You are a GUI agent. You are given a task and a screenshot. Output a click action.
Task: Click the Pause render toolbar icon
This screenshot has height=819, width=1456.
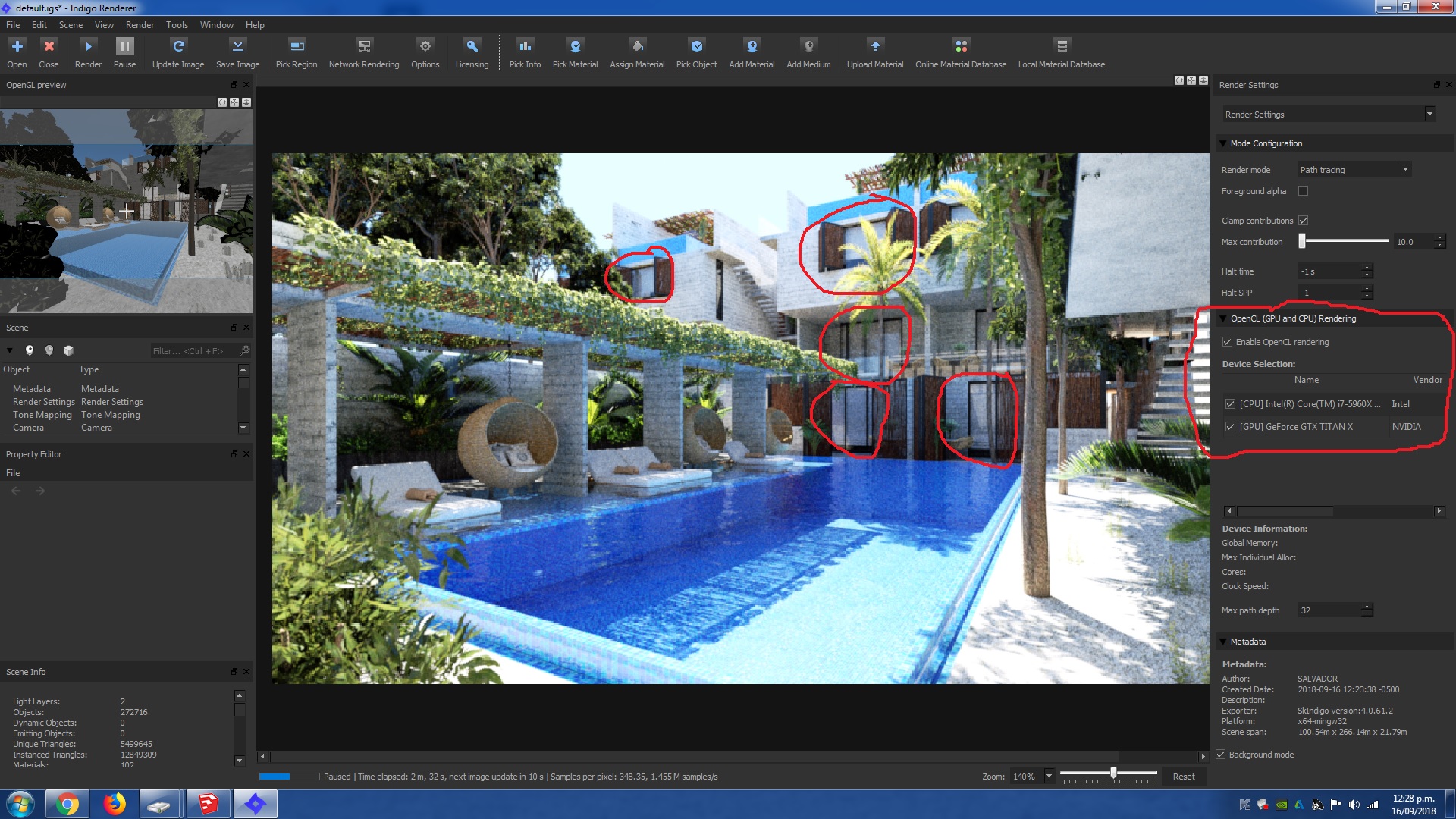pyautogui.click(x=124, y=47)
